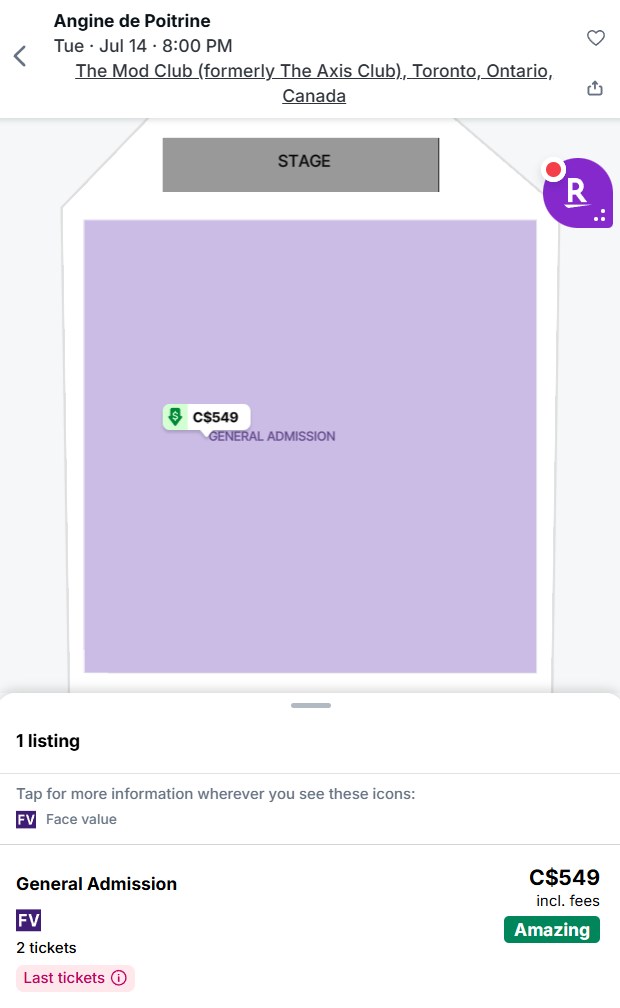Viewport: 620px width, 1008px height.
Task: Tap the green dollar sign on the price pin
Action: 177,417
